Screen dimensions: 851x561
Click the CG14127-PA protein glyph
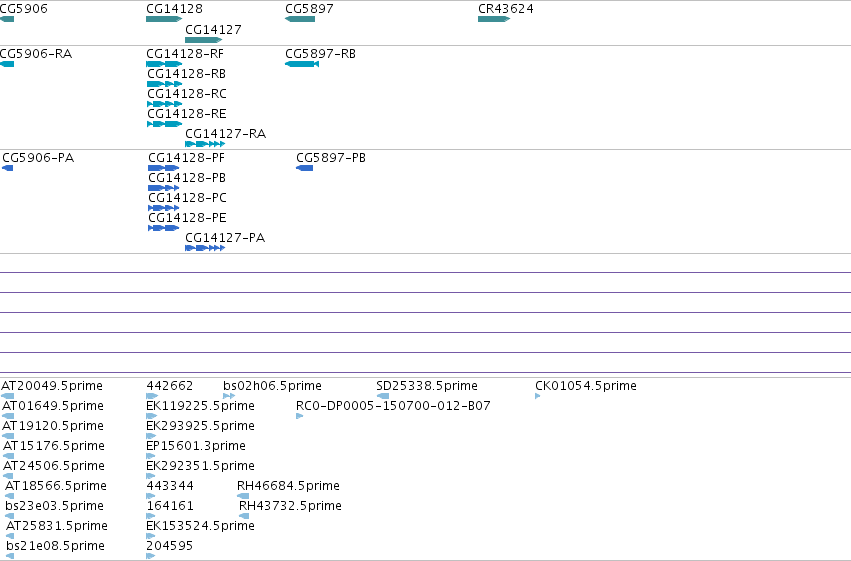pyautogui.click(x=205, y=248)
